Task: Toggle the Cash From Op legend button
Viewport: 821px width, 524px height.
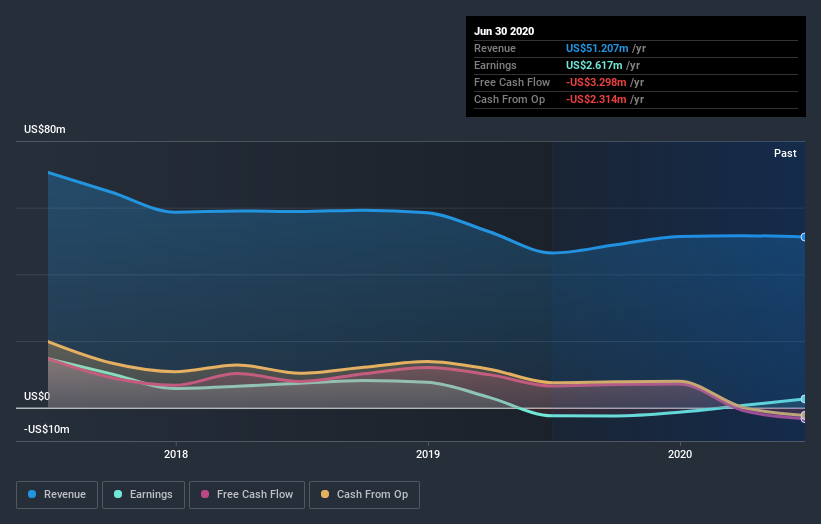Action: [x=364, y=495]
